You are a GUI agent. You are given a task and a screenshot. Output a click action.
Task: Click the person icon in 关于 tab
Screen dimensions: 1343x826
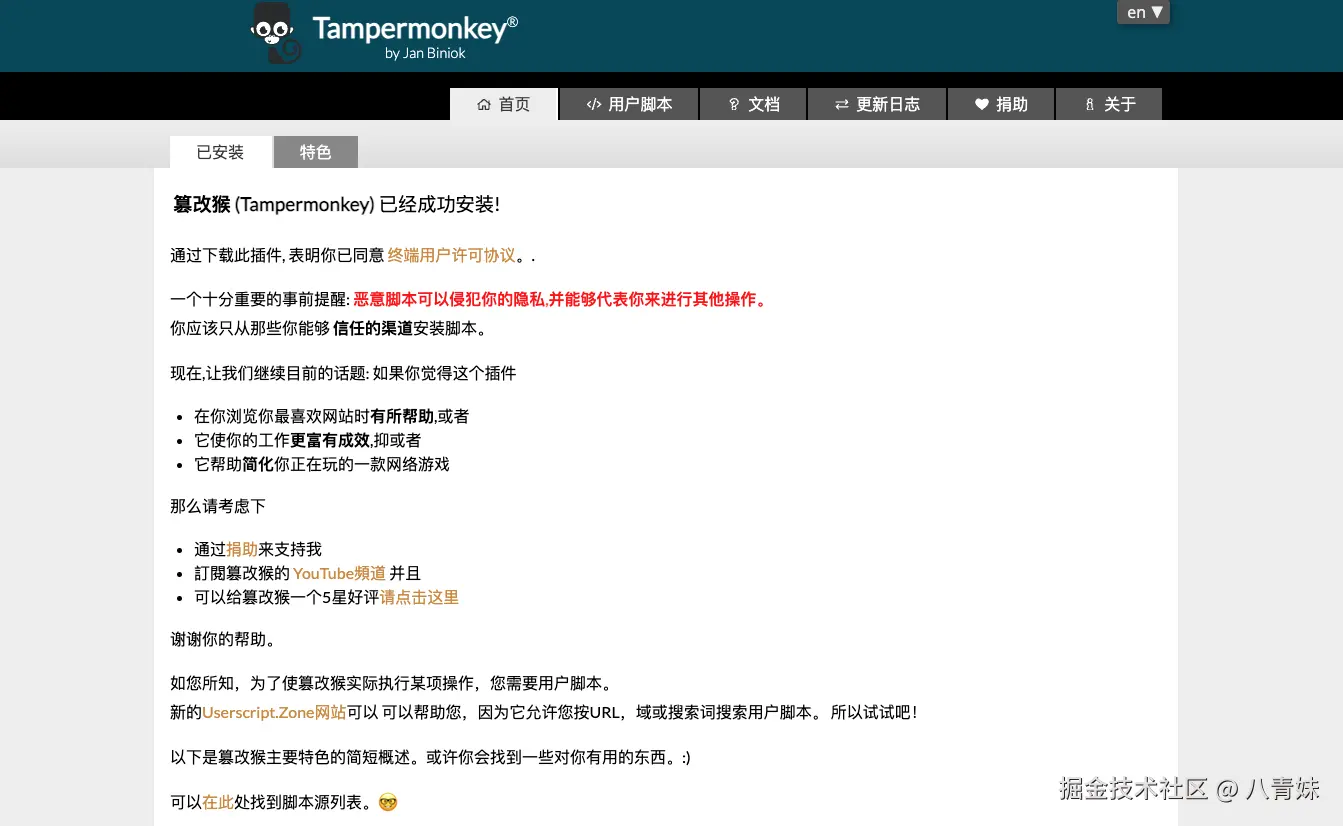[x=1090, y=104]
